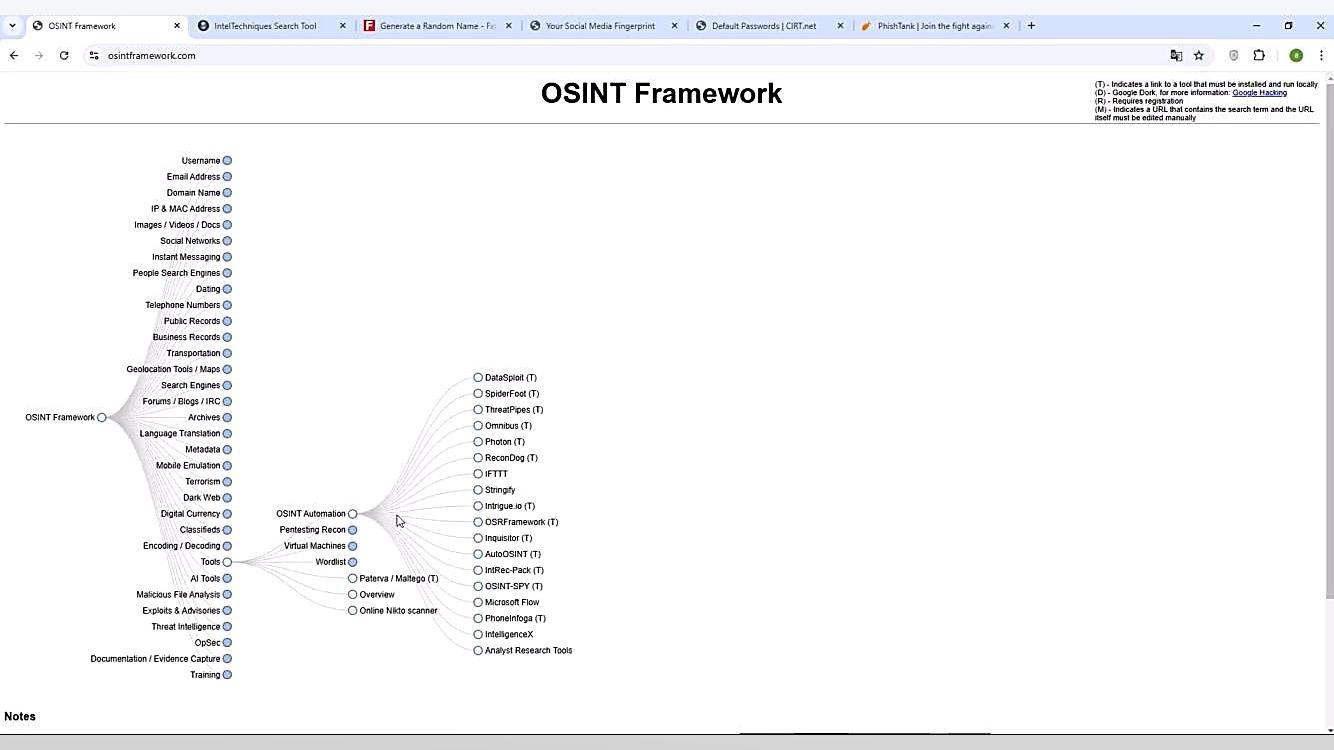This screenshot has height=750, width=1334.
Task: Collapse the Tools node
Action: (x=227, y=562)
